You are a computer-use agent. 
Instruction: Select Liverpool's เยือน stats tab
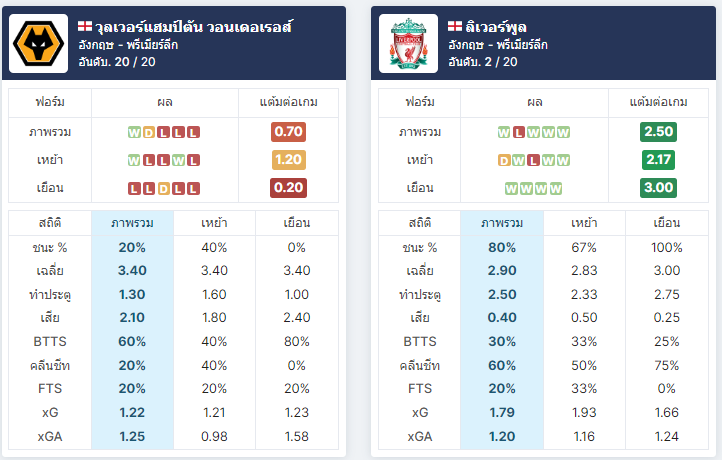click(666, 223)
